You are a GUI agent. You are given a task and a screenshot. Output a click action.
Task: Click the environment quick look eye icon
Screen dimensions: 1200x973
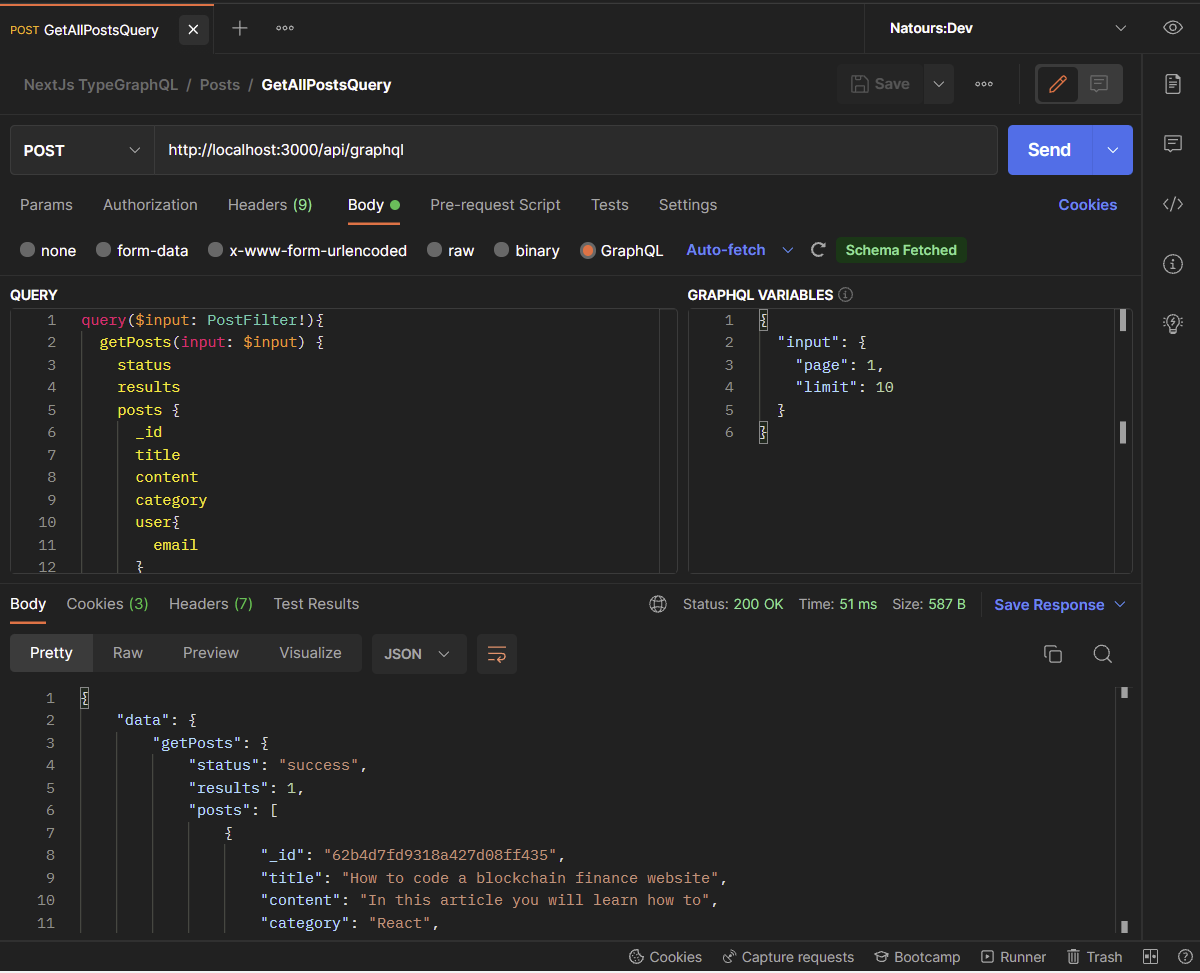1173,28
